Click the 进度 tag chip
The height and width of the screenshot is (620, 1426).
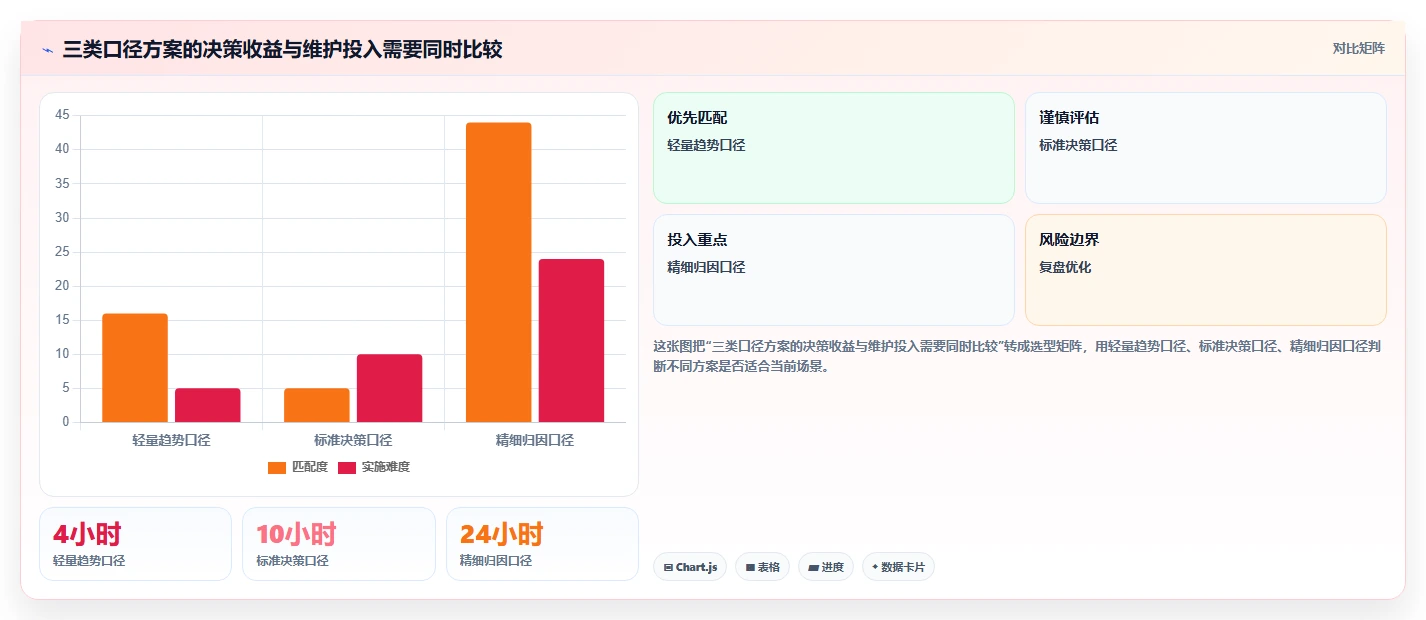826,567
